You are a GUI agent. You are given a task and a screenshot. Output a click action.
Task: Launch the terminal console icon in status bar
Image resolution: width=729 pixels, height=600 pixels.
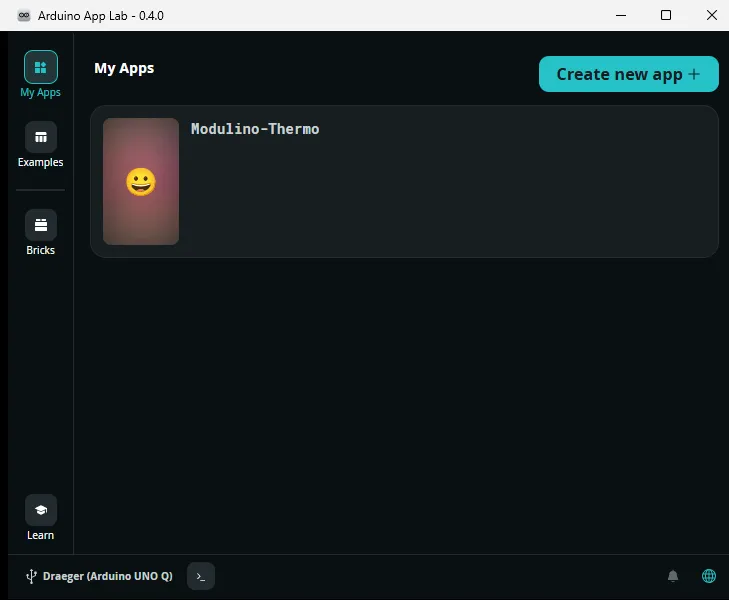201,576
